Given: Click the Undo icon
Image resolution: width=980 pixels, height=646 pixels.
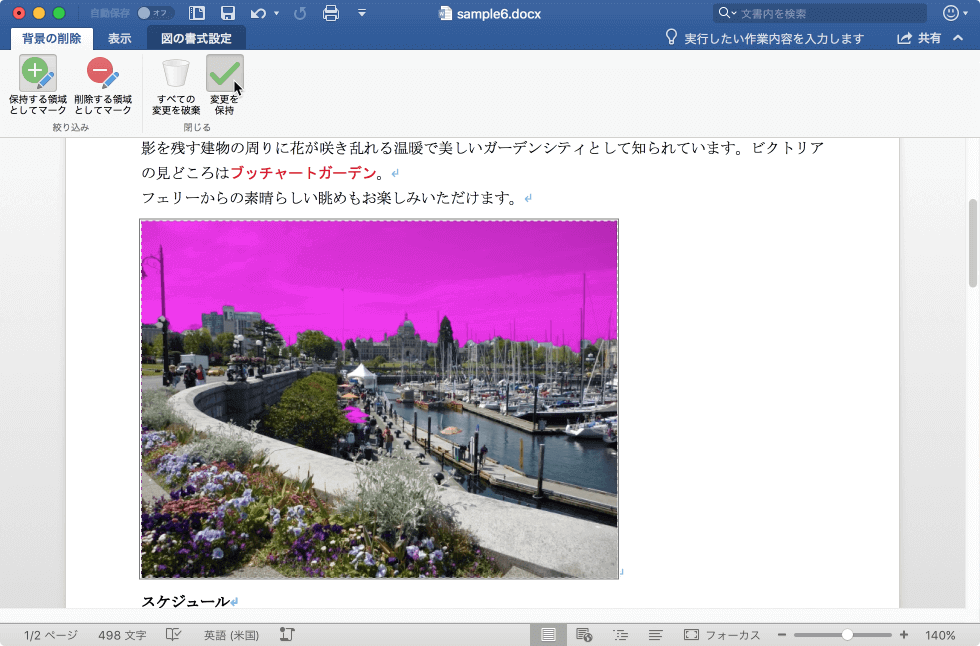Looking at the screenshot, I should (x=260, y=14).
